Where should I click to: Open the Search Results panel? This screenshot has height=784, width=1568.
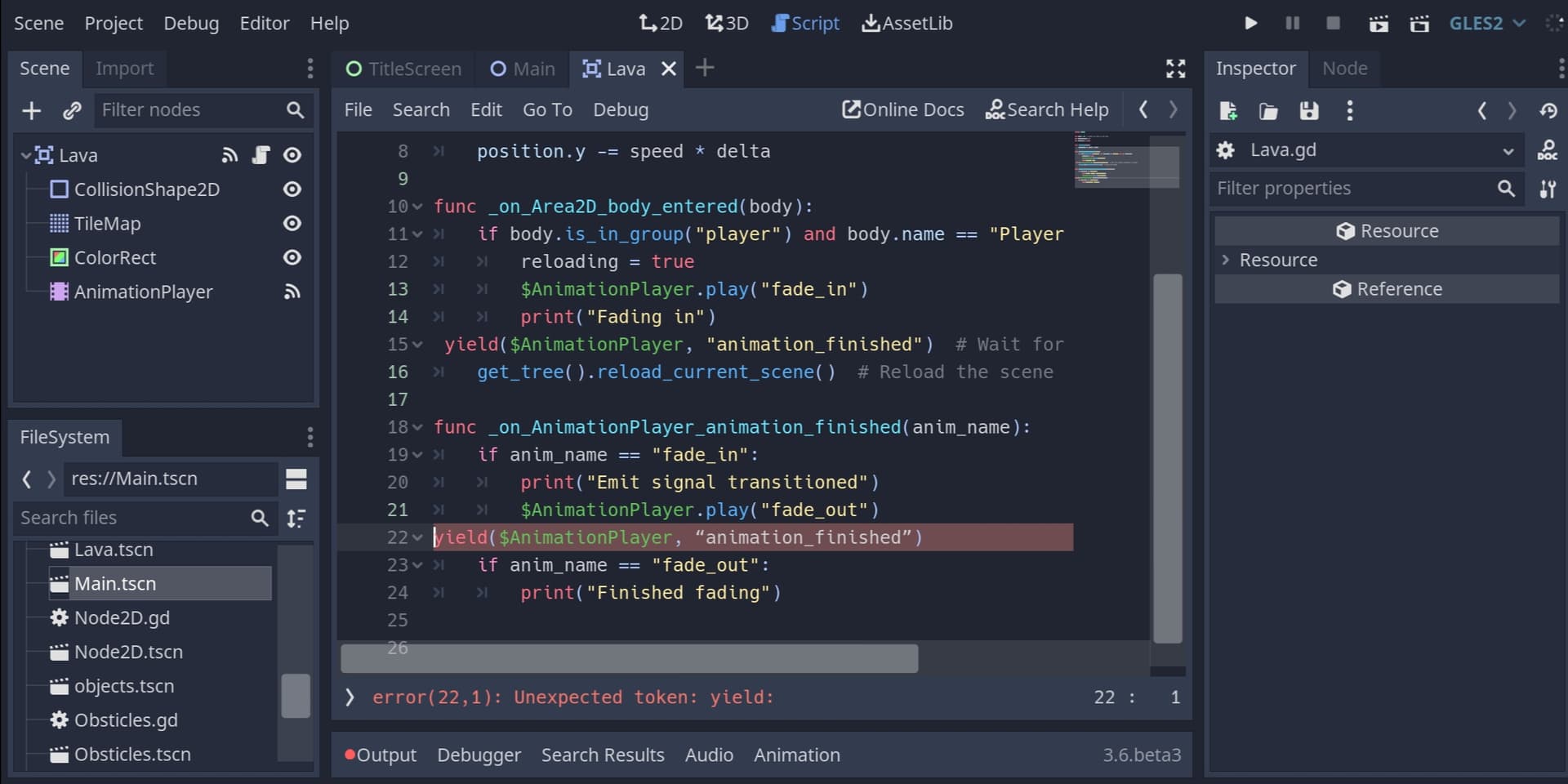(x=603, y=755)
